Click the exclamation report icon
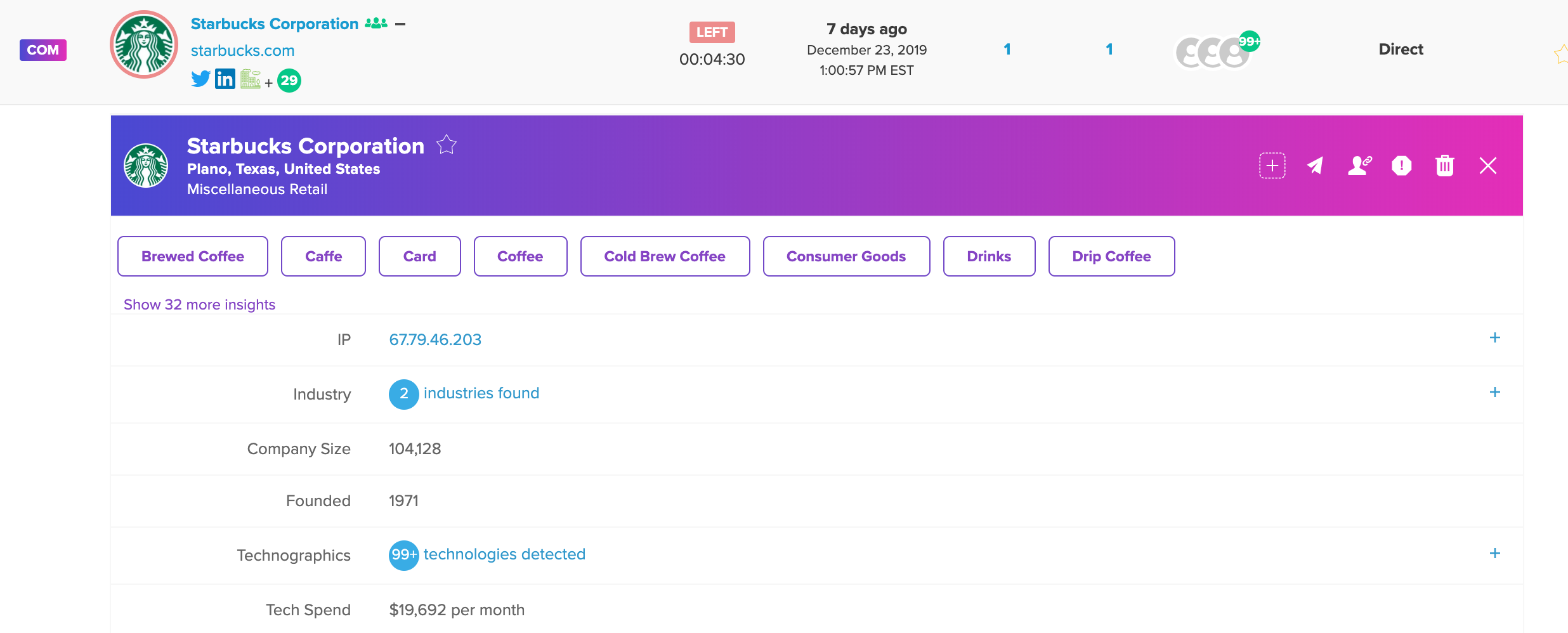Screen dimensions: 1568x633 (1402, 166)
